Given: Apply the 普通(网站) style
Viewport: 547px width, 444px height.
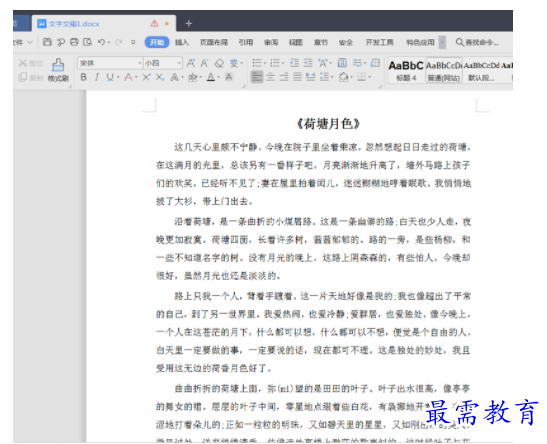Looking at the screenshot, I should (444, 70).
